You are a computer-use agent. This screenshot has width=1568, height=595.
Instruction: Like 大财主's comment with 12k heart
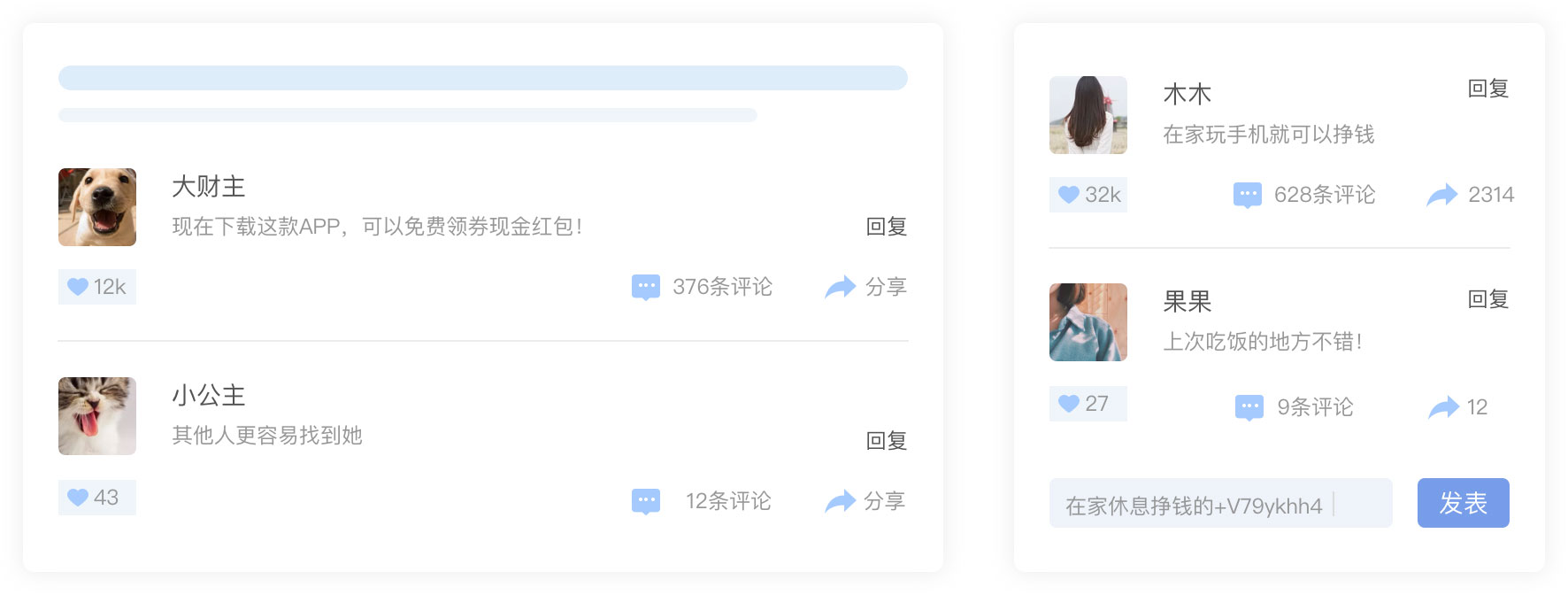pyautogui.click(x=78, y=287)
